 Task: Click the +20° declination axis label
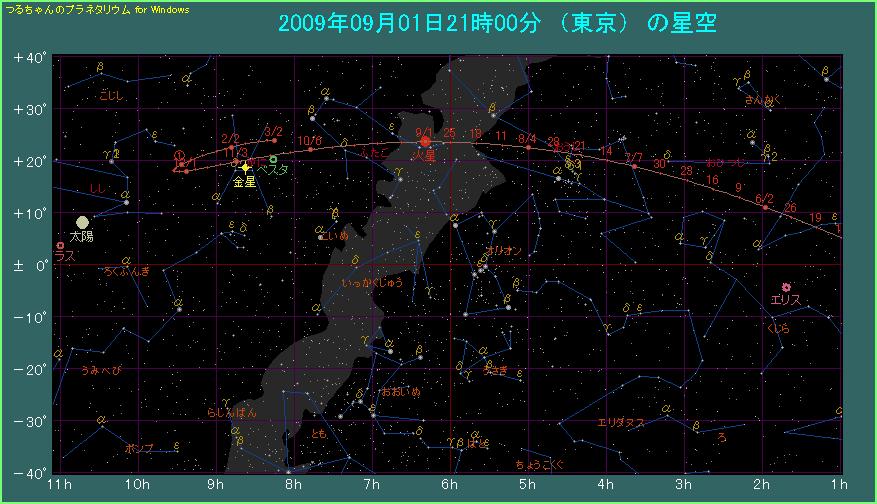pyautogui.click(x=30, y=161)
